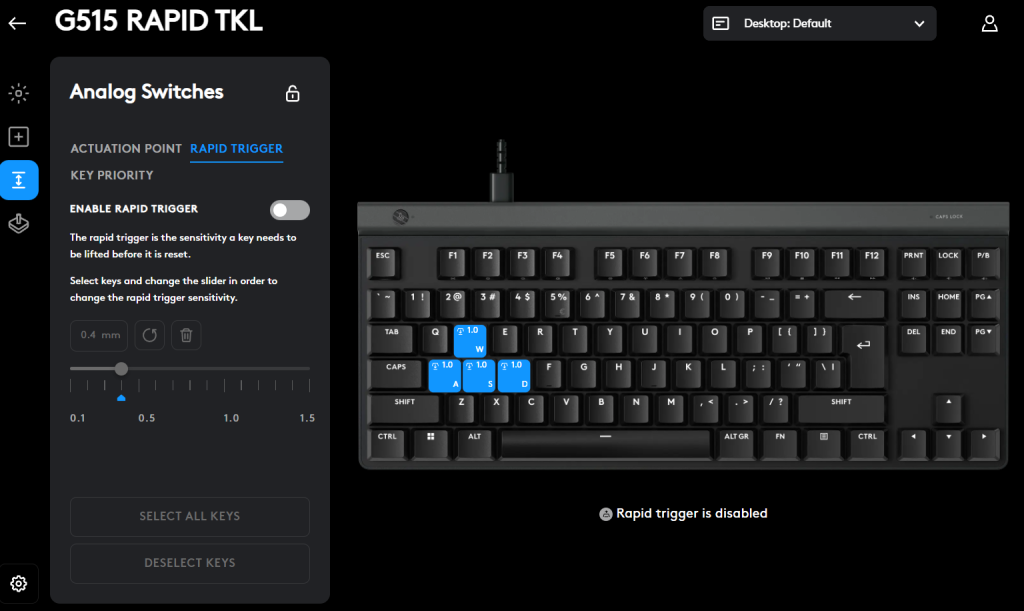
Task: Go back using the arrow icon
Action: 18,23
